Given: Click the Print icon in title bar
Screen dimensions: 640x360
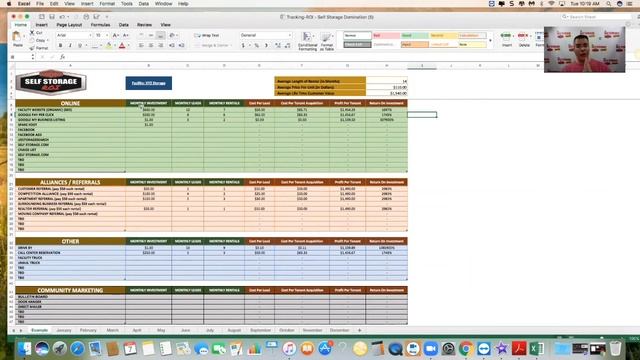Looking at the screenshot, I should pyautogui.click(x=86, y=17).
